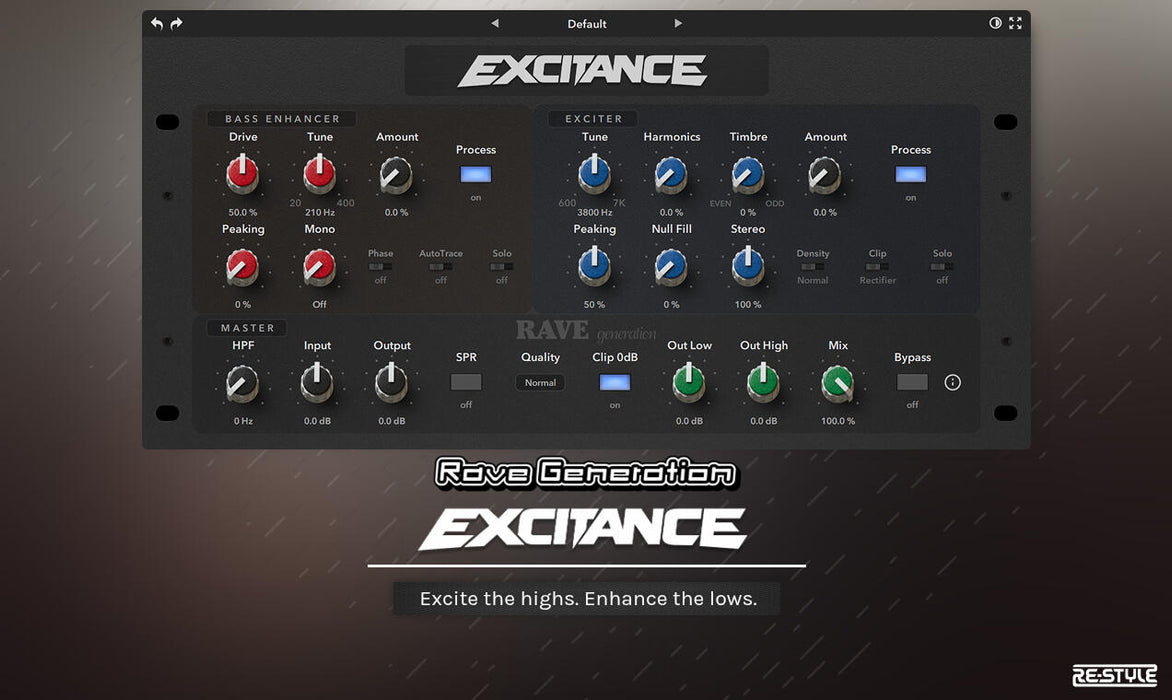1172x700 pixels.
Task: Click the green Out Low knob
Action: pyautogui.click(x=688, y=382)
